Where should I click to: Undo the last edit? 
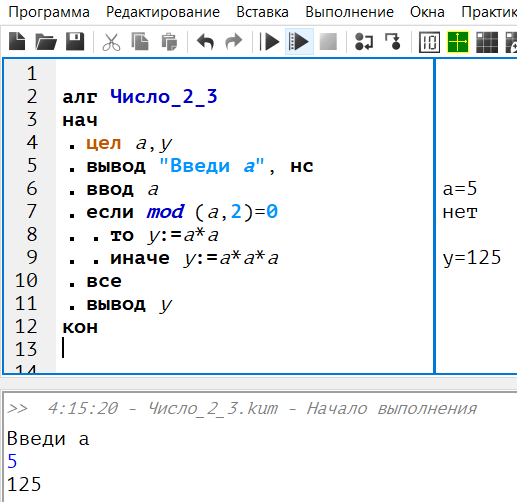(205, 42)
